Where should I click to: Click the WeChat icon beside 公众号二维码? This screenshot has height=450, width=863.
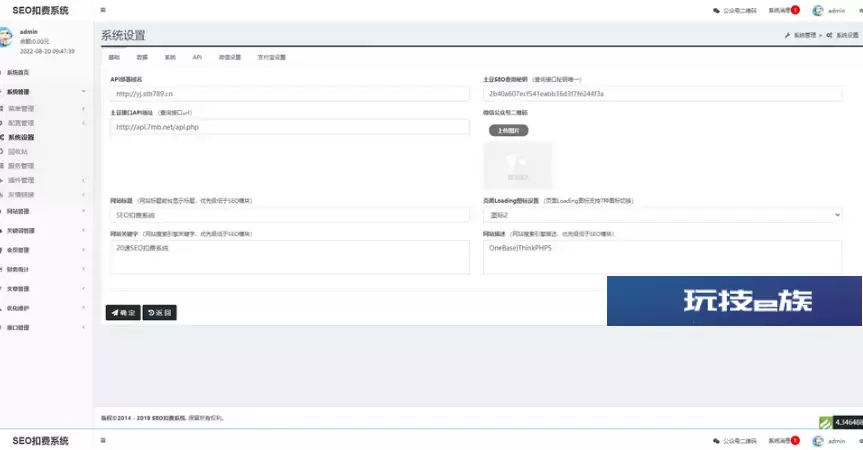point(716,10)
